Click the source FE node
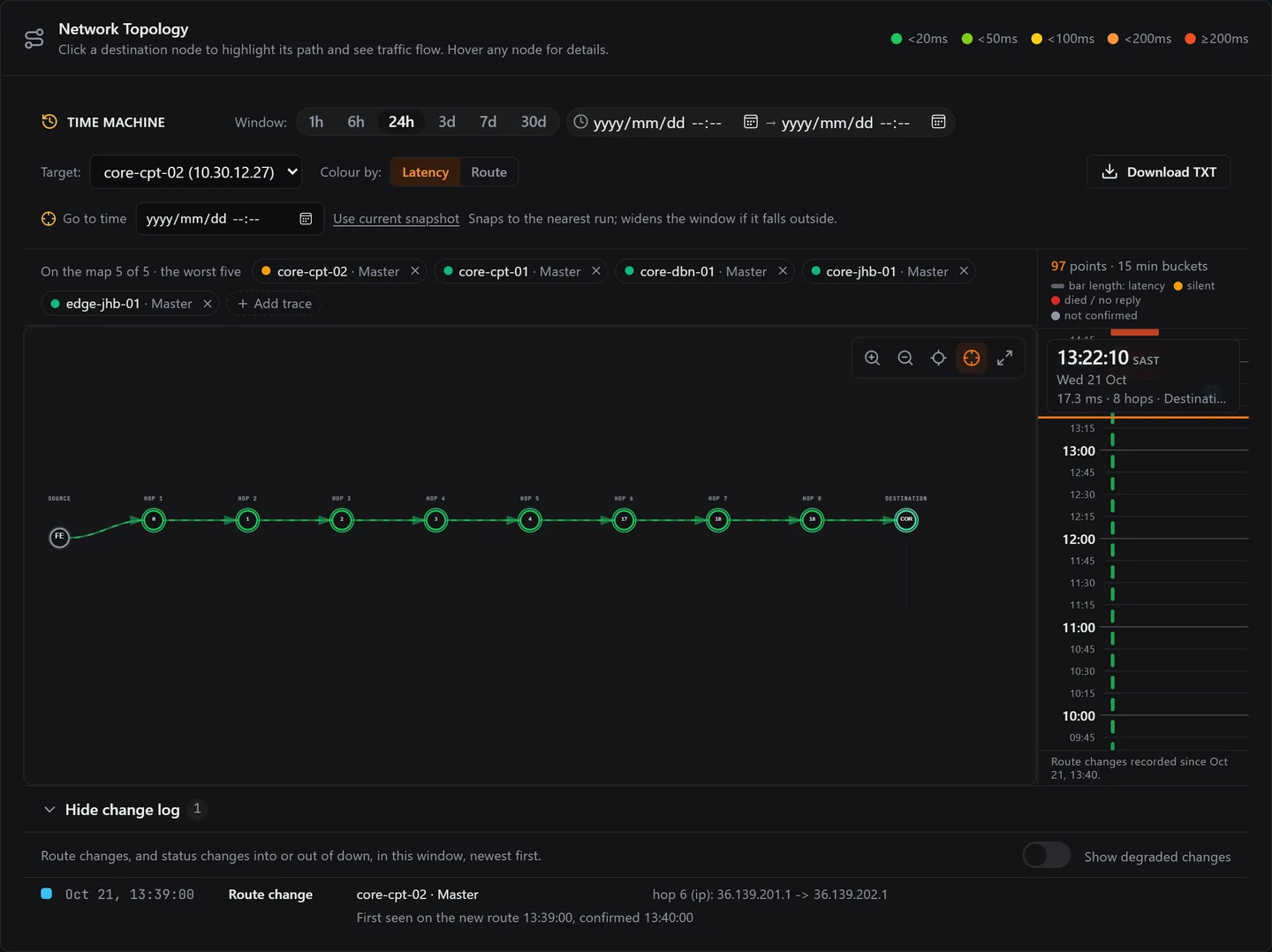Viewport: 1272px width, 952px height. (x=59, y=537)
